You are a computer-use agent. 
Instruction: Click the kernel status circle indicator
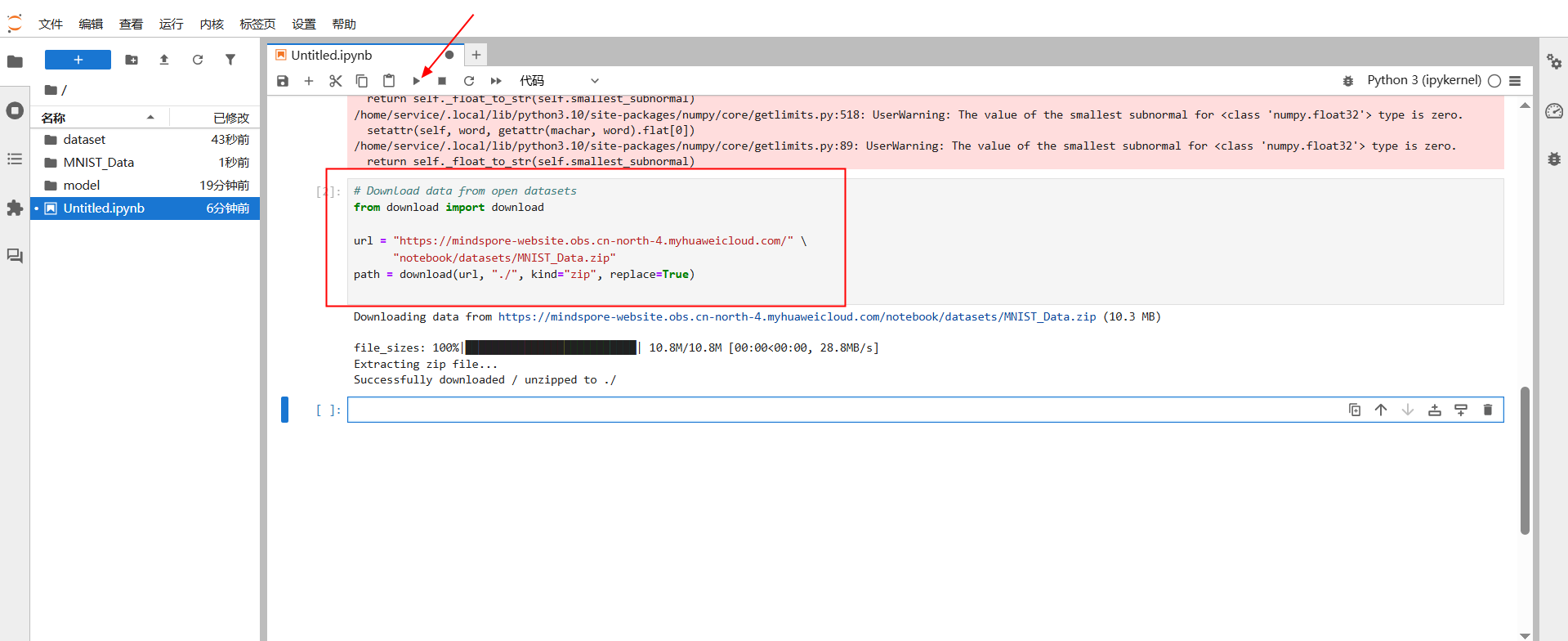coord(1494,81)
